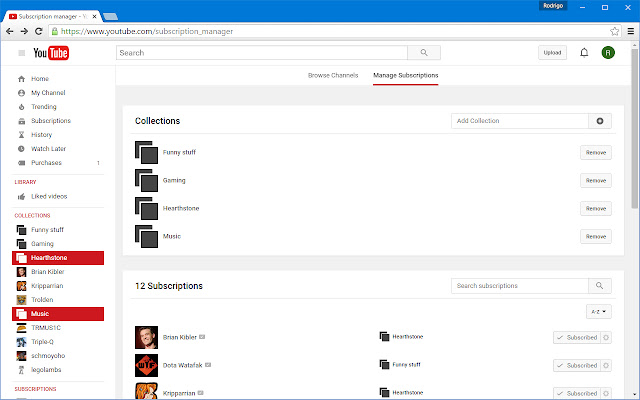The height and width of the screenshot is (400, 640).
Task: Toggle Subscribed button for Dota Watafak
Action: pos(577,365)
